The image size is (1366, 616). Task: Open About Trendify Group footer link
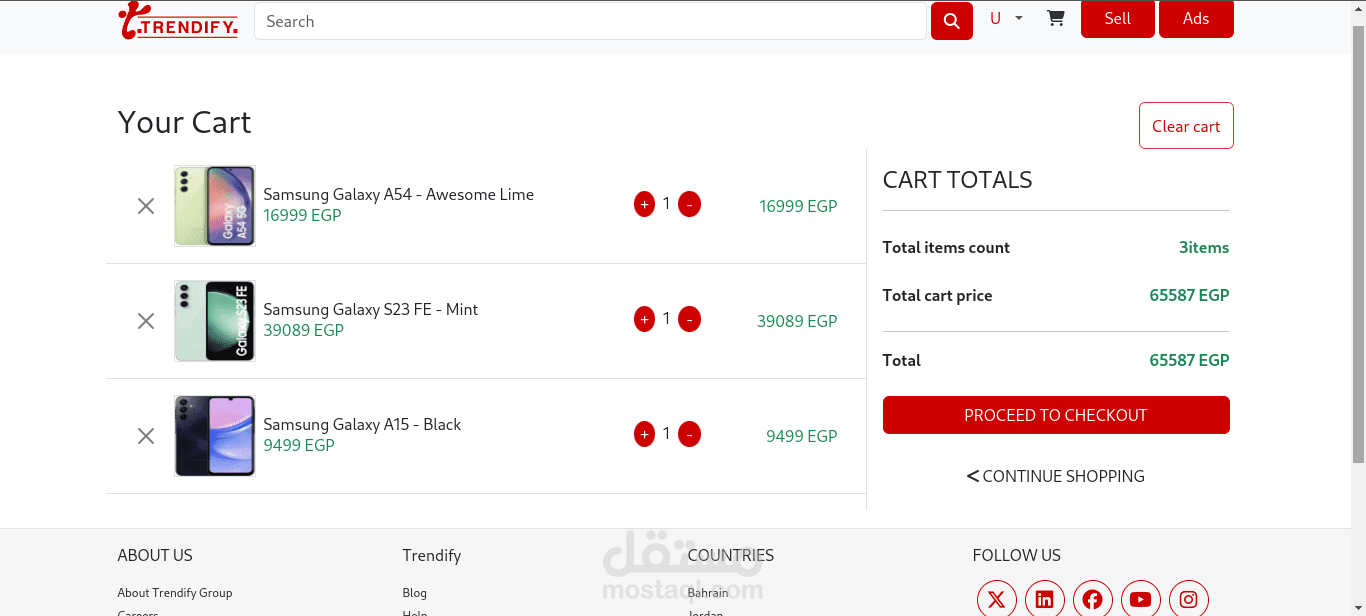[x=175, y=593]
